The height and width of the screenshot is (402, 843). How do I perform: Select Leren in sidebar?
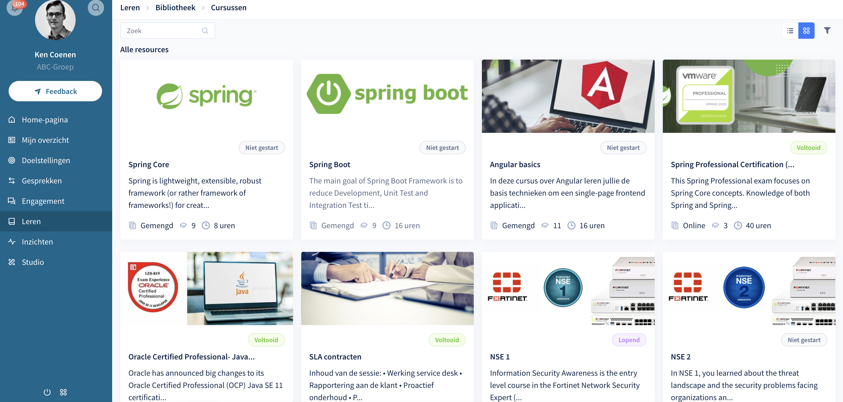56,221
